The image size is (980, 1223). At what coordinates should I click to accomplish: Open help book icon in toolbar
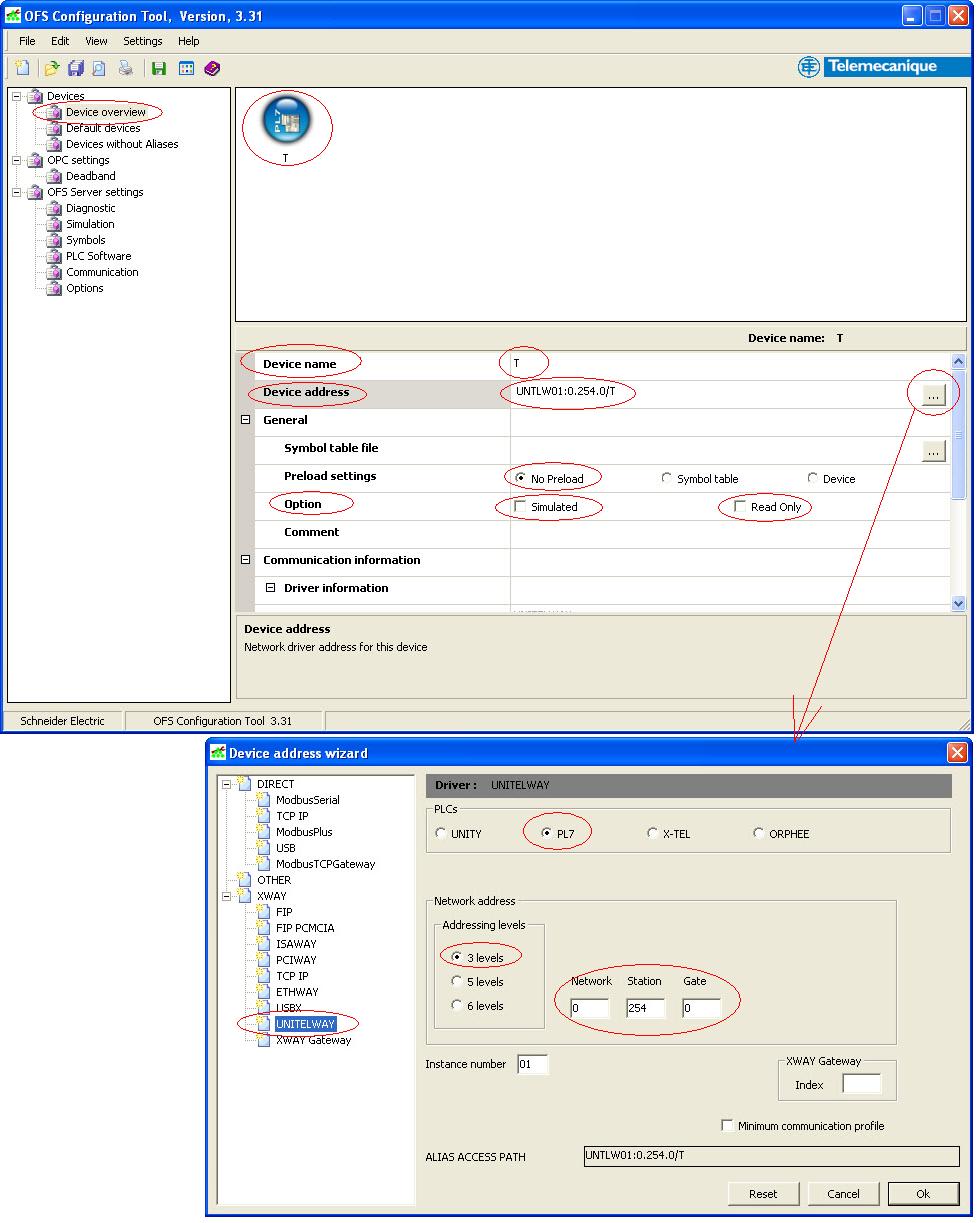pos(212,68)
